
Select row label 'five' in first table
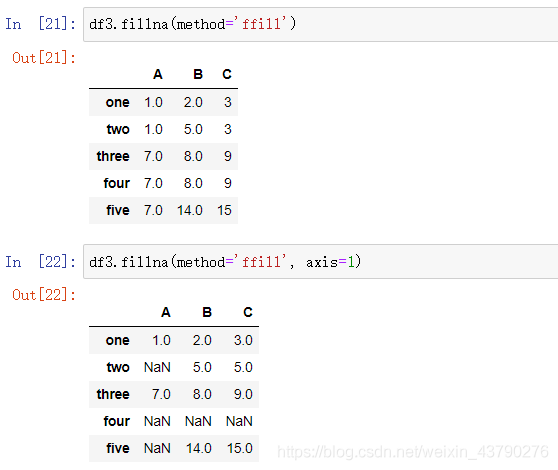[118, 210]
